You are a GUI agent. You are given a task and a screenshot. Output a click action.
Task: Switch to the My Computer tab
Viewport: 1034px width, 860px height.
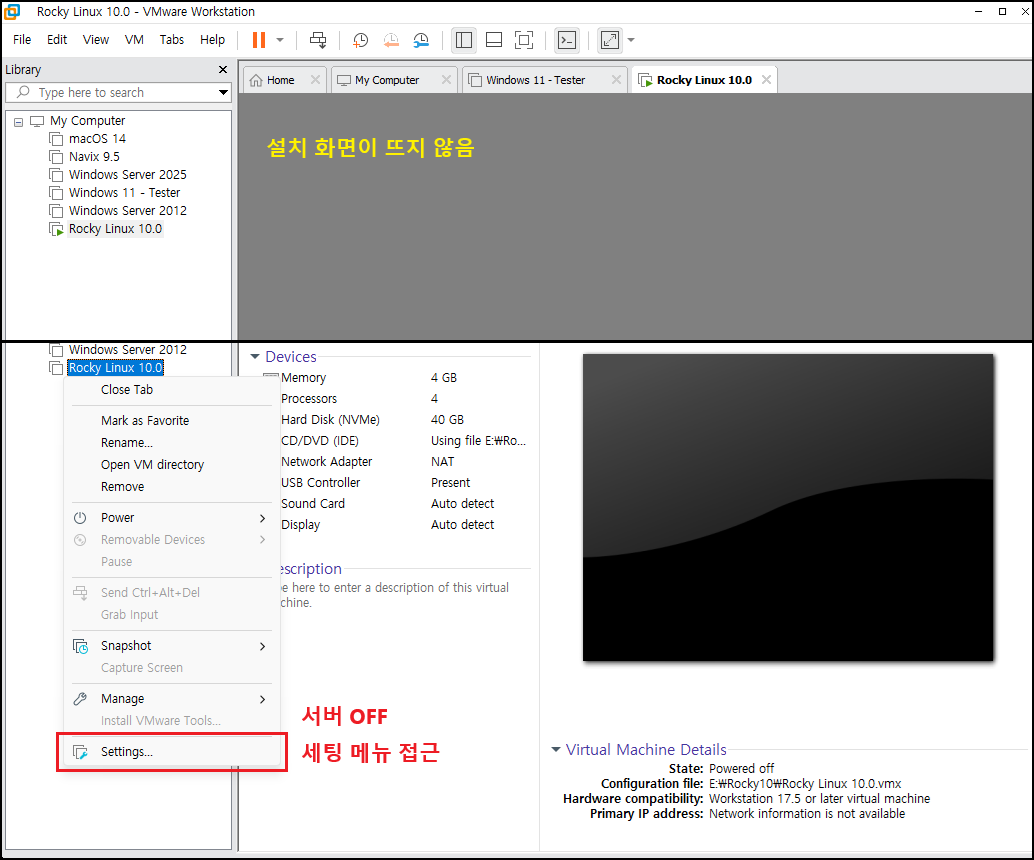tap(386, 80)
